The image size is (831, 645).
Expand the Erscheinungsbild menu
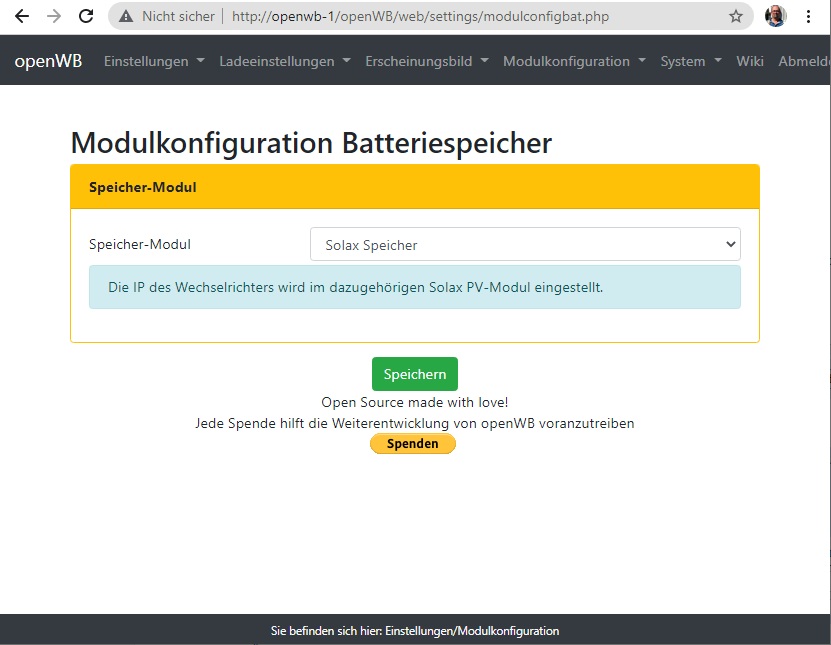pyautogui.click(x=427, y=61)
